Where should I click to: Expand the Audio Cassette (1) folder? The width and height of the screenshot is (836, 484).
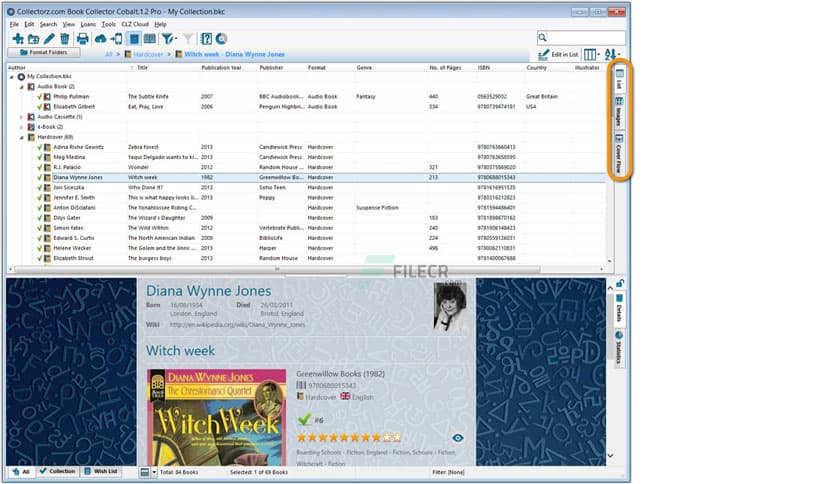point(22,117)
